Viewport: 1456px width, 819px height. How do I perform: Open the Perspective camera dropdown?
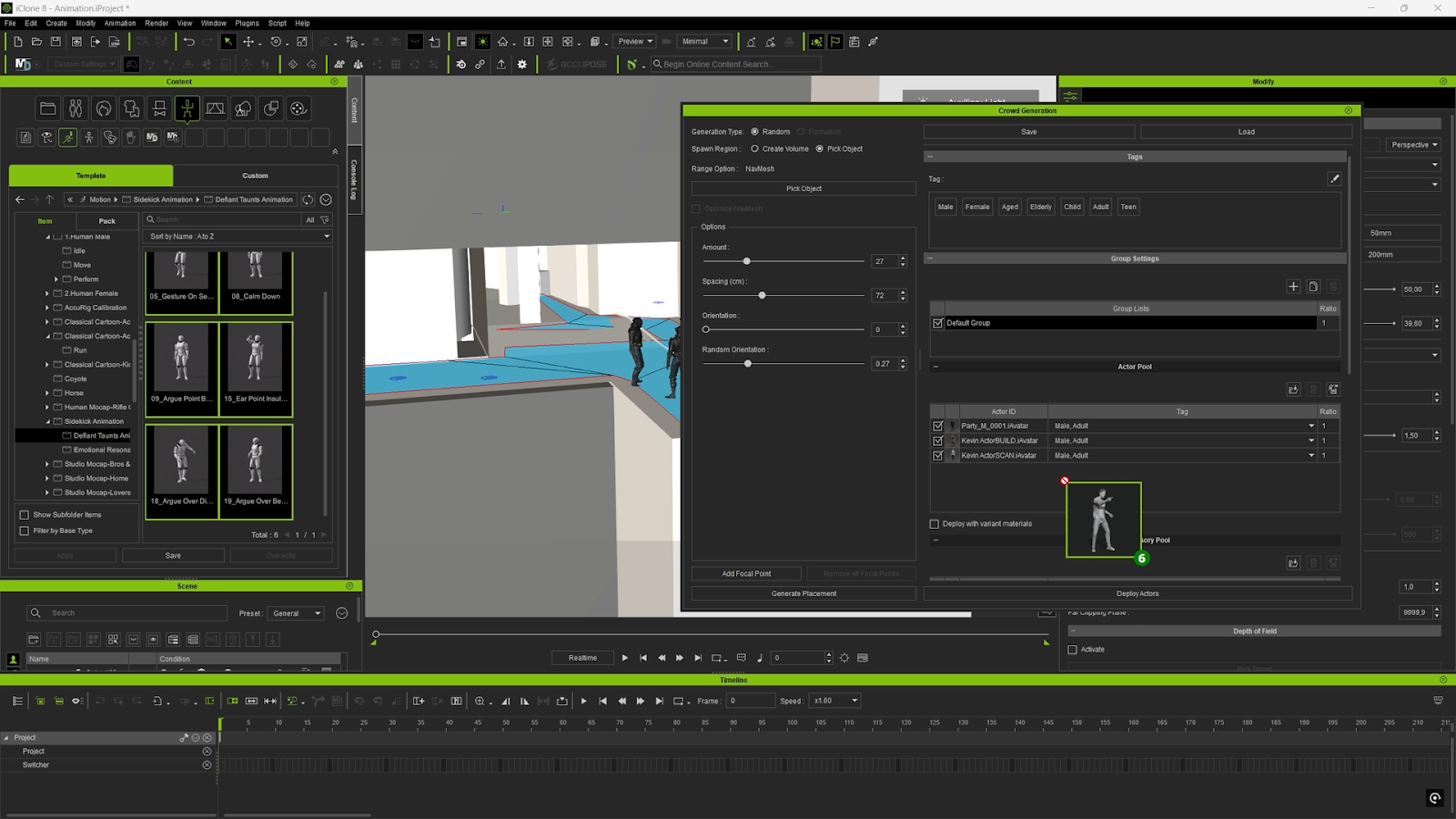(1414, 145)
